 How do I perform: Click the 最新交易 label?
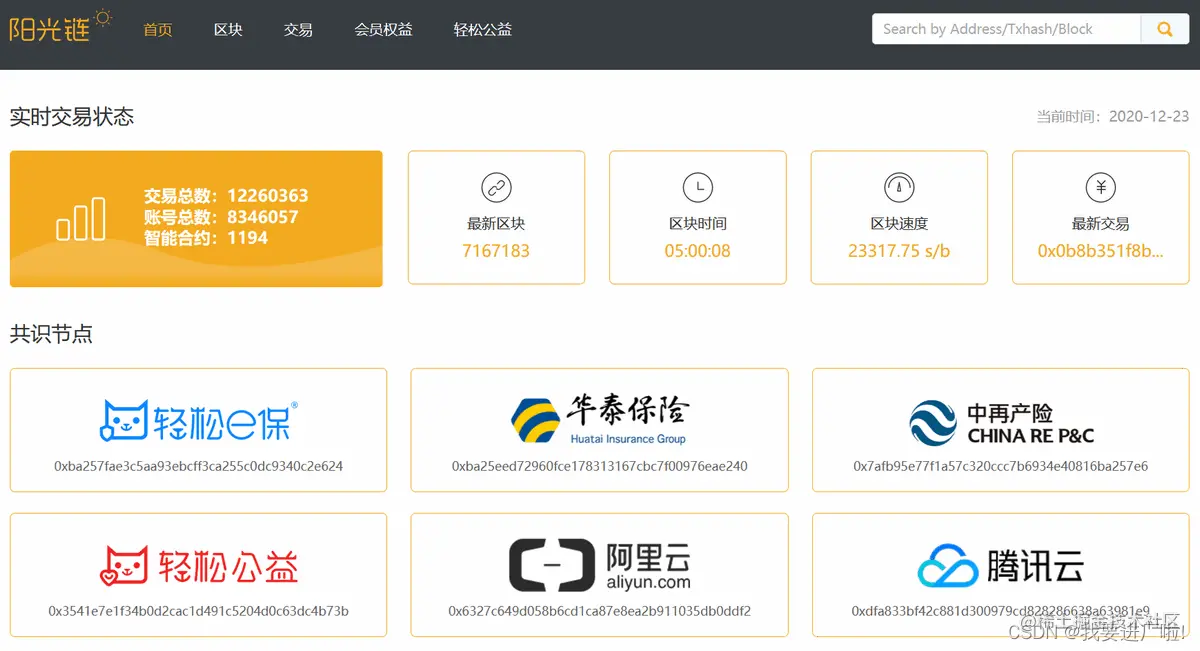coord(1101,224)
